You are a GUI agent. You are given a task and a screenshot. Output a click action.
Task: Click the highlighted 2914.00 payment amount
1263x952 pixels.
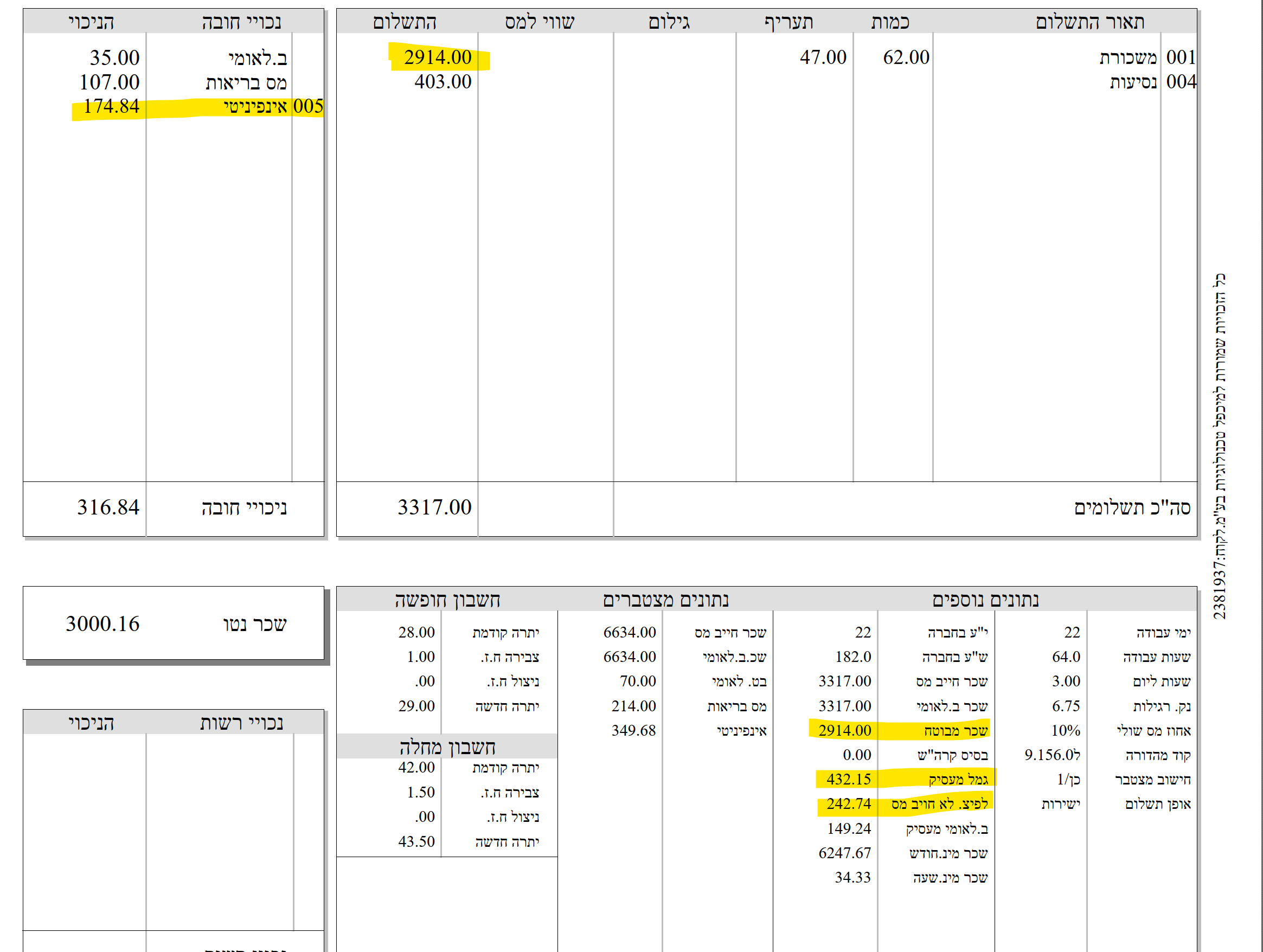(x=438, y=57)
